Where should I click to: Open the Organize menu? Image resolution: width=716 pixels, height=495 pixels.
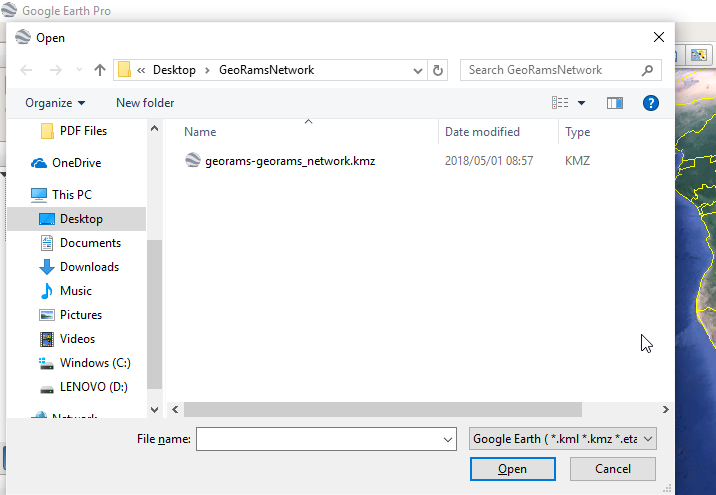pos(55,103)
